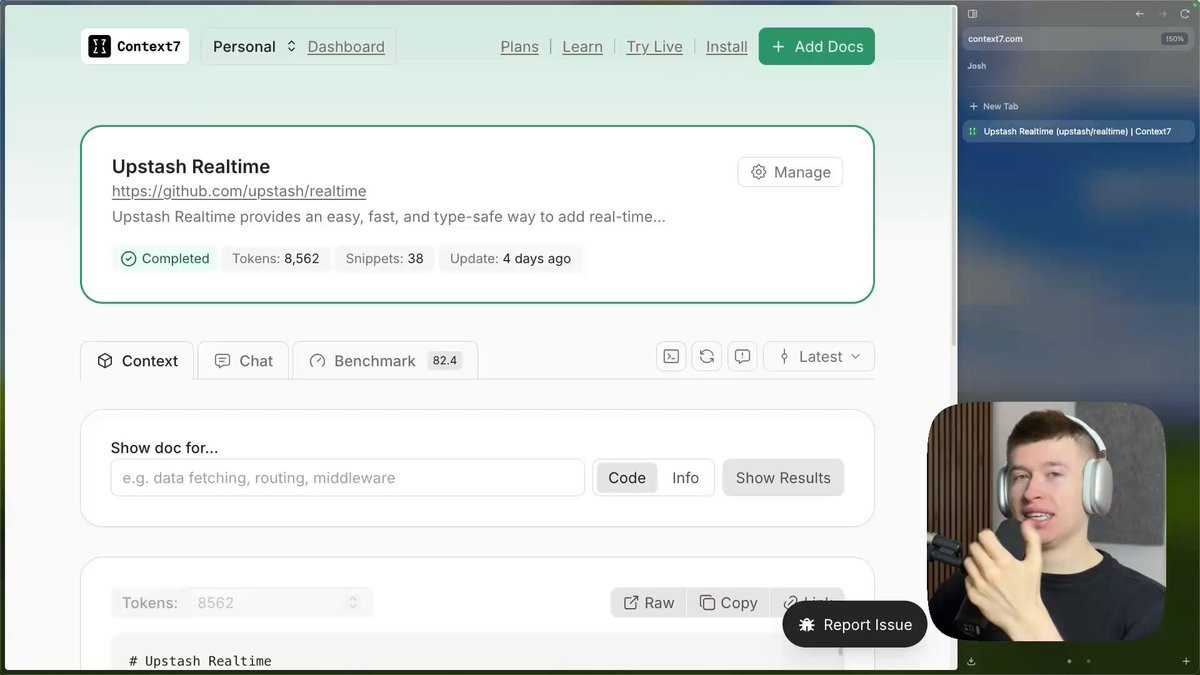Open the Install link

tap(727, 47)
